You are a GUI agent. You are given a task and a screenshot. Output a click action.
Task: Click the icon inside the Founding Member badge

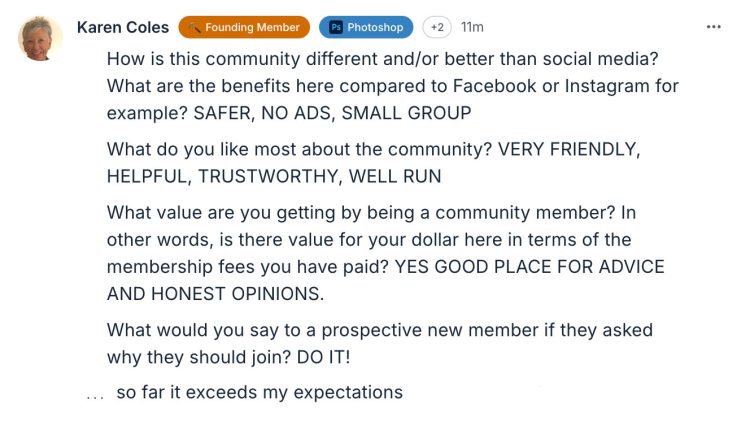click(x=194, y=27)
